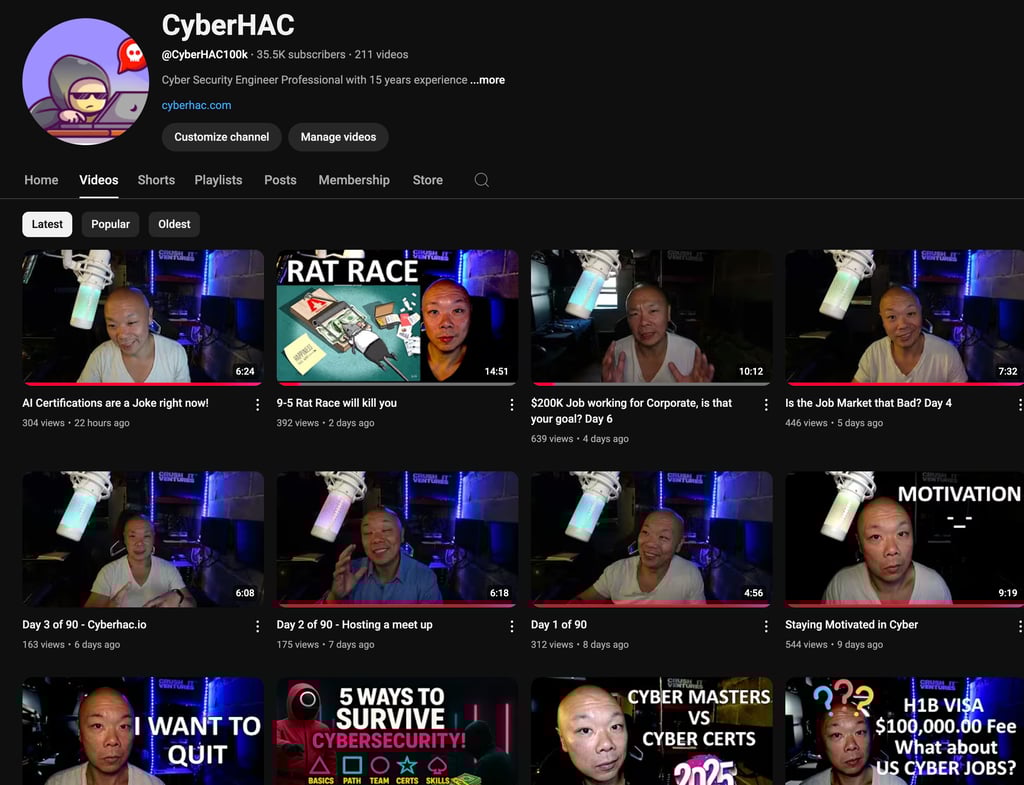Select the Latest sort filter

coord(47,224)
